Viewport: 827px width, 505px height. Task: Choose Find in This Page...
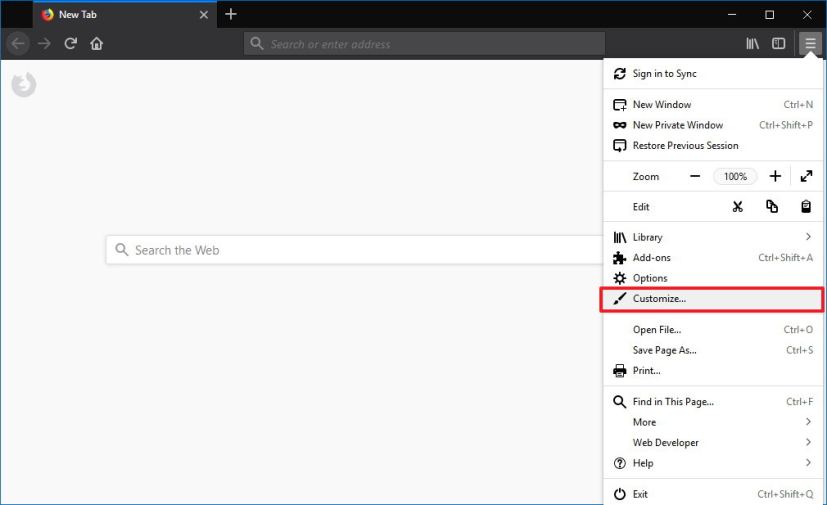tap(713, 402)
